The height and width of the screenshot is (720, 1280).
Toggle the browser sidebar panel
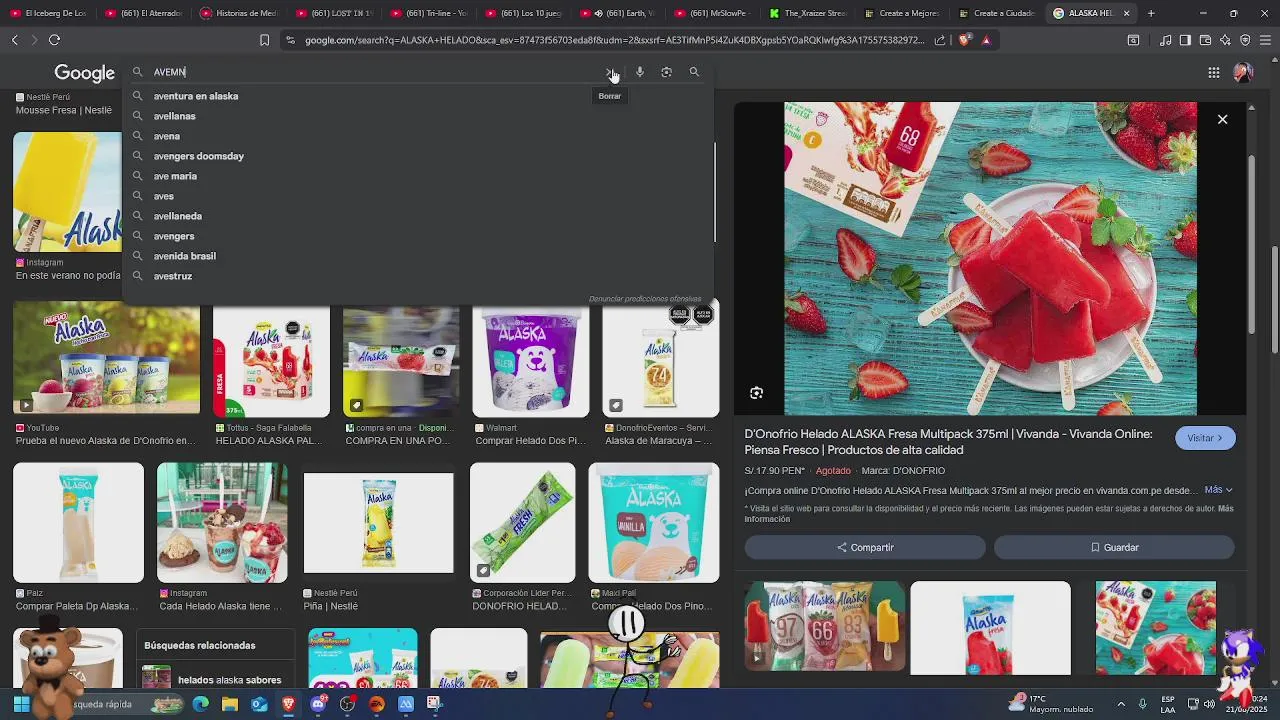pyautogui.click(x=1185, y=40)
